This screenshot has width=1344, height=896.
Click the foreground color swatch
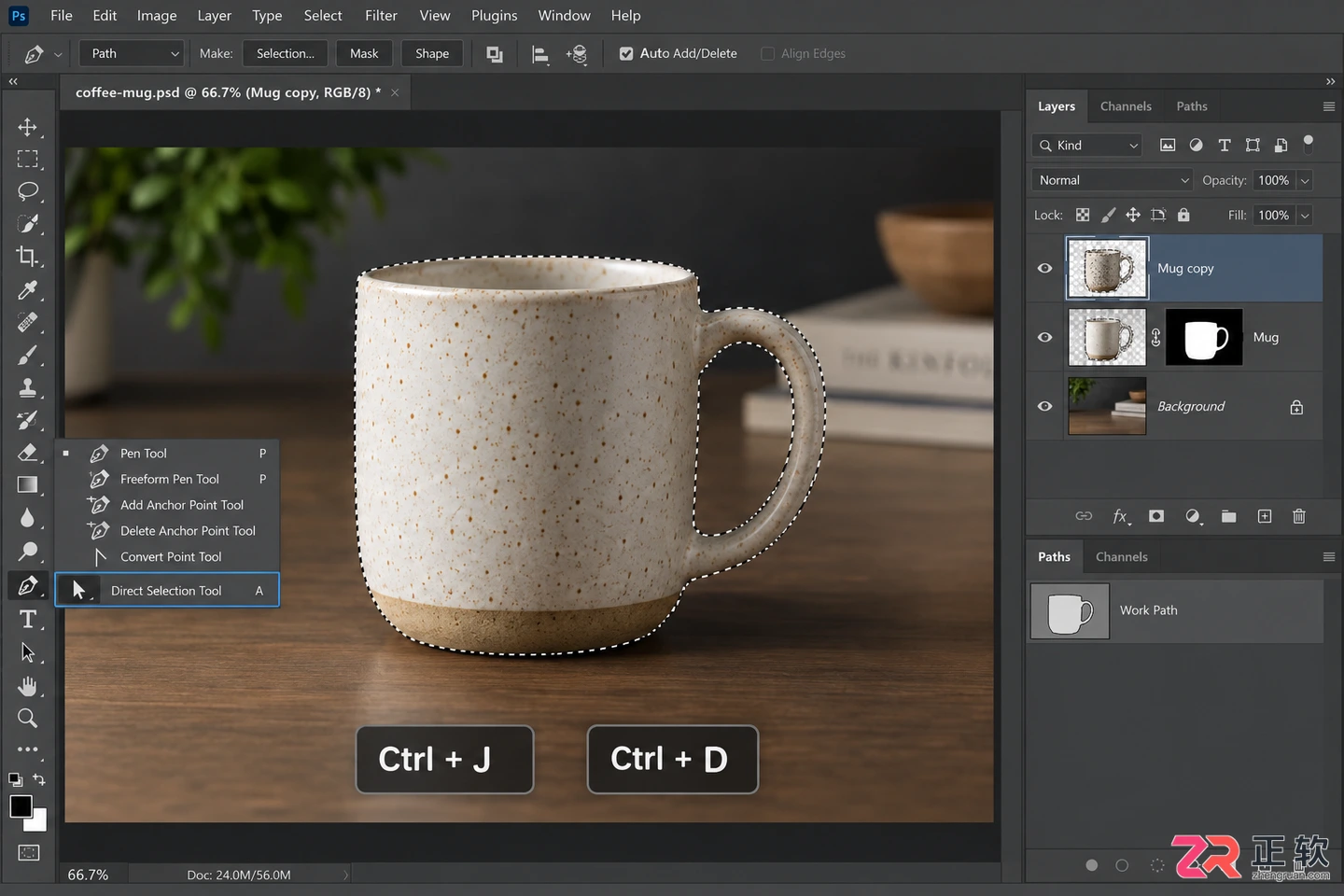coord(21,806)
